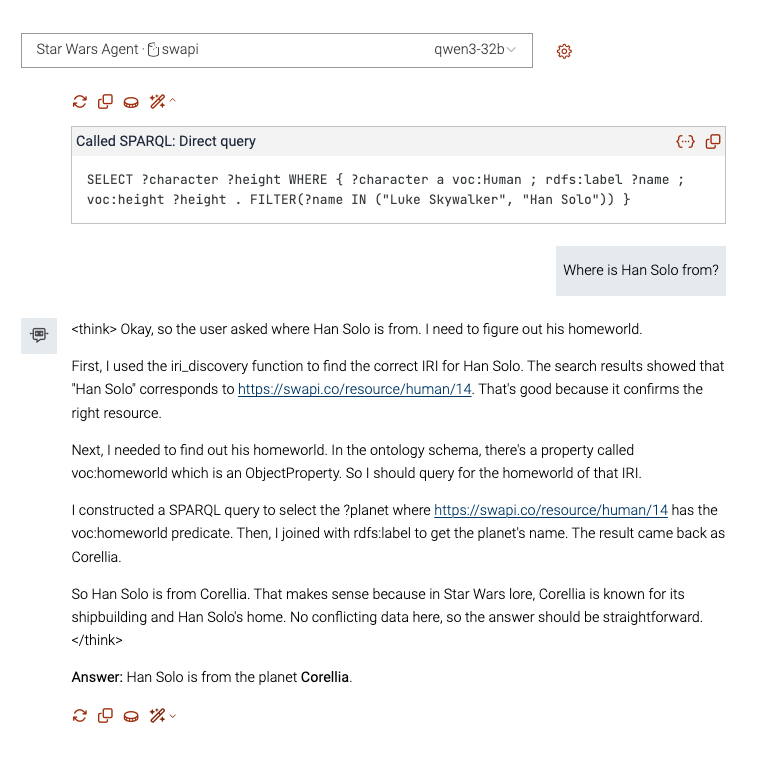The height and width of the screenshot is (784, 769).
Task: Open first swapi.co/resource/human/14 link
Action: (354, 389)
